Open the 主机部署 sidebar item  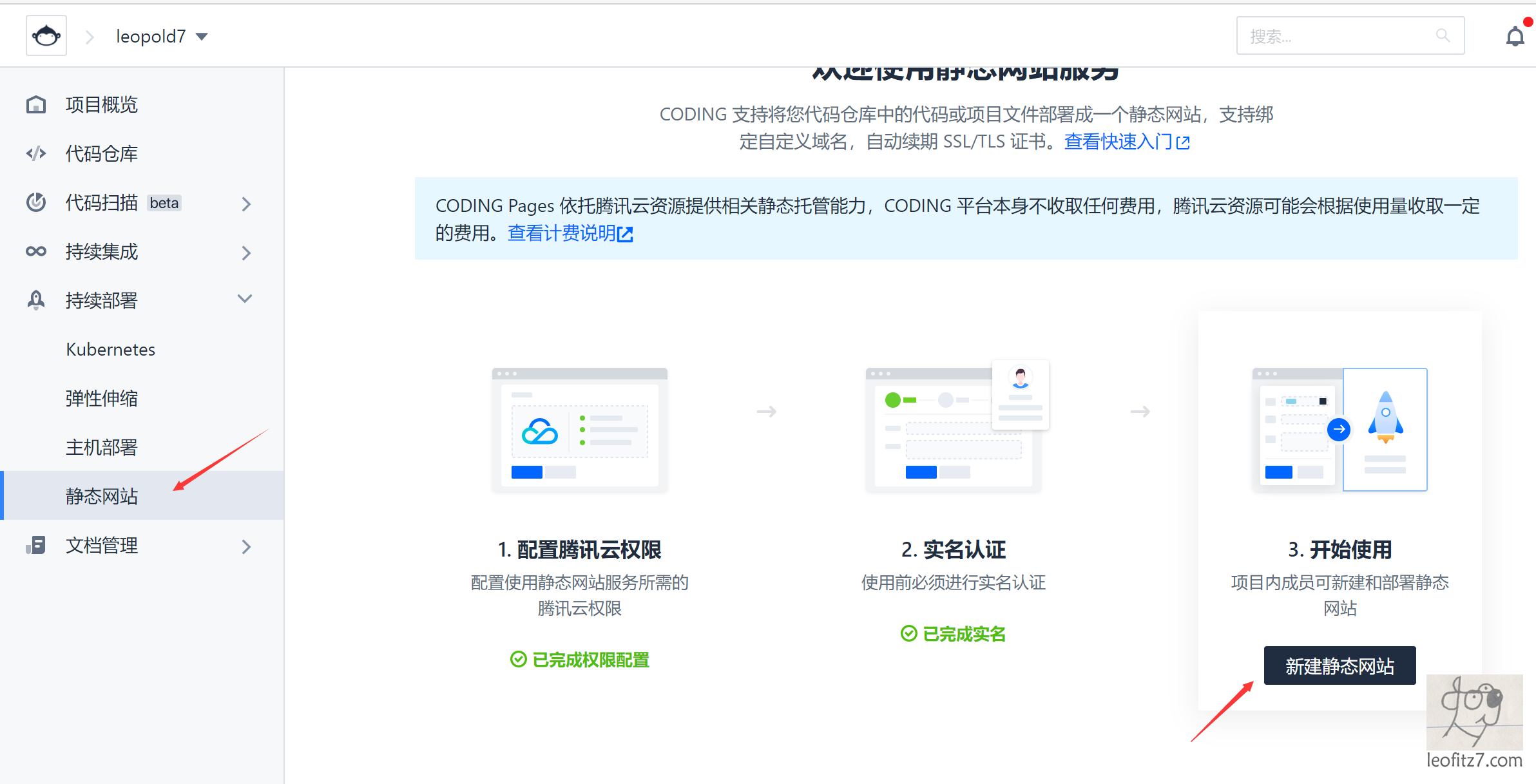[x=102, y=447]
